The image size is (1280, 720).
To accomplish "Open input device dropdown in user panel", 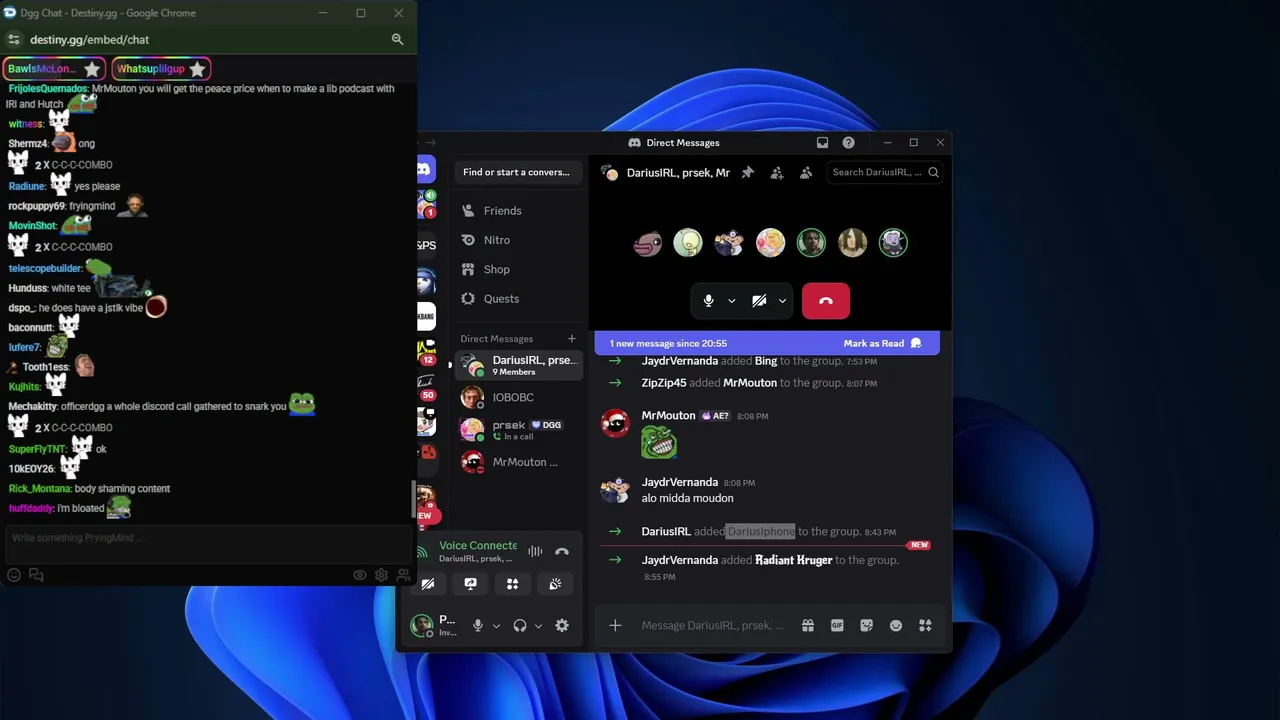I will point(496,626).
